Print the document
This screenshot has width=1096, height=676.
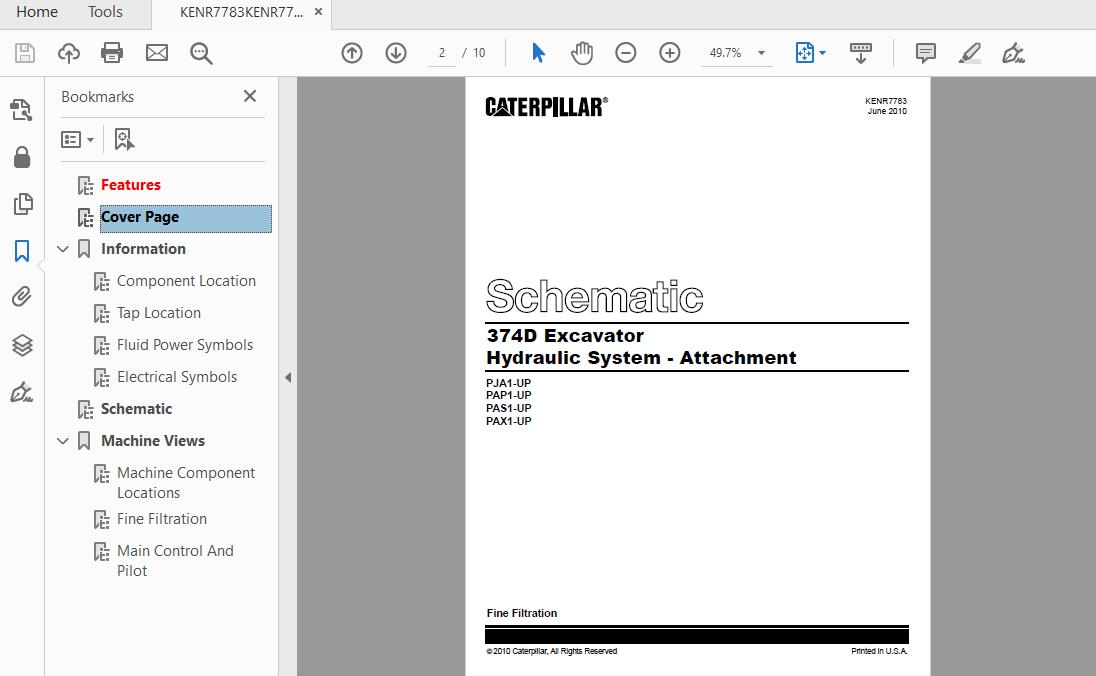point(112,53)
